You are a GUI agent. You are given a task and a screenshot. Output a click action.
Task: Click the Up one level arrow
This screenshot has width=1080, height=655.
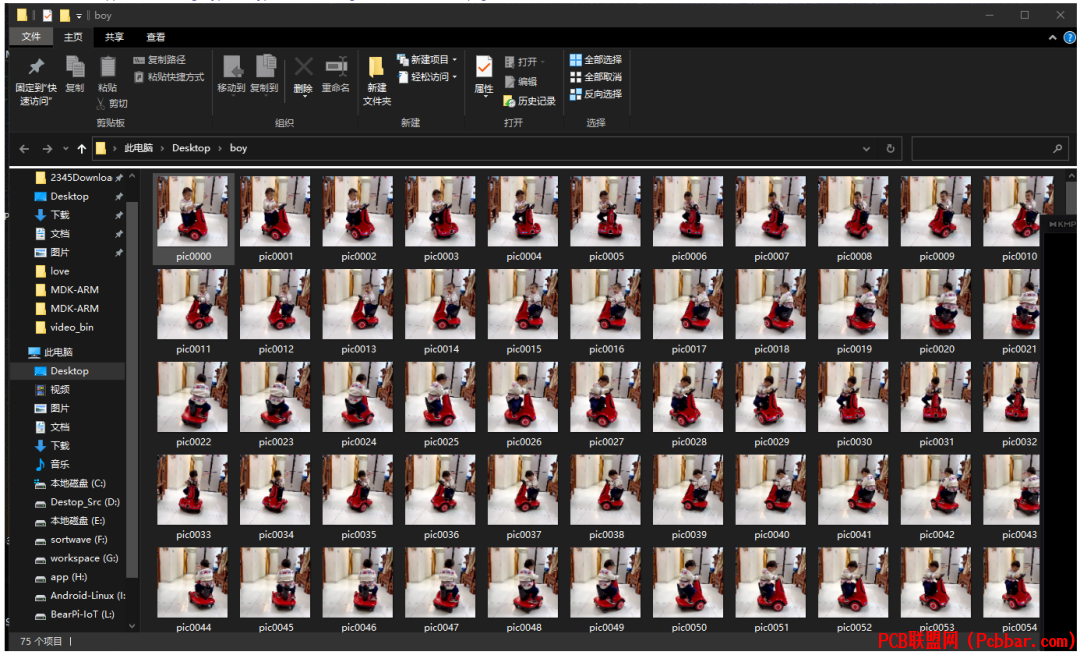[x=81, y=149]
